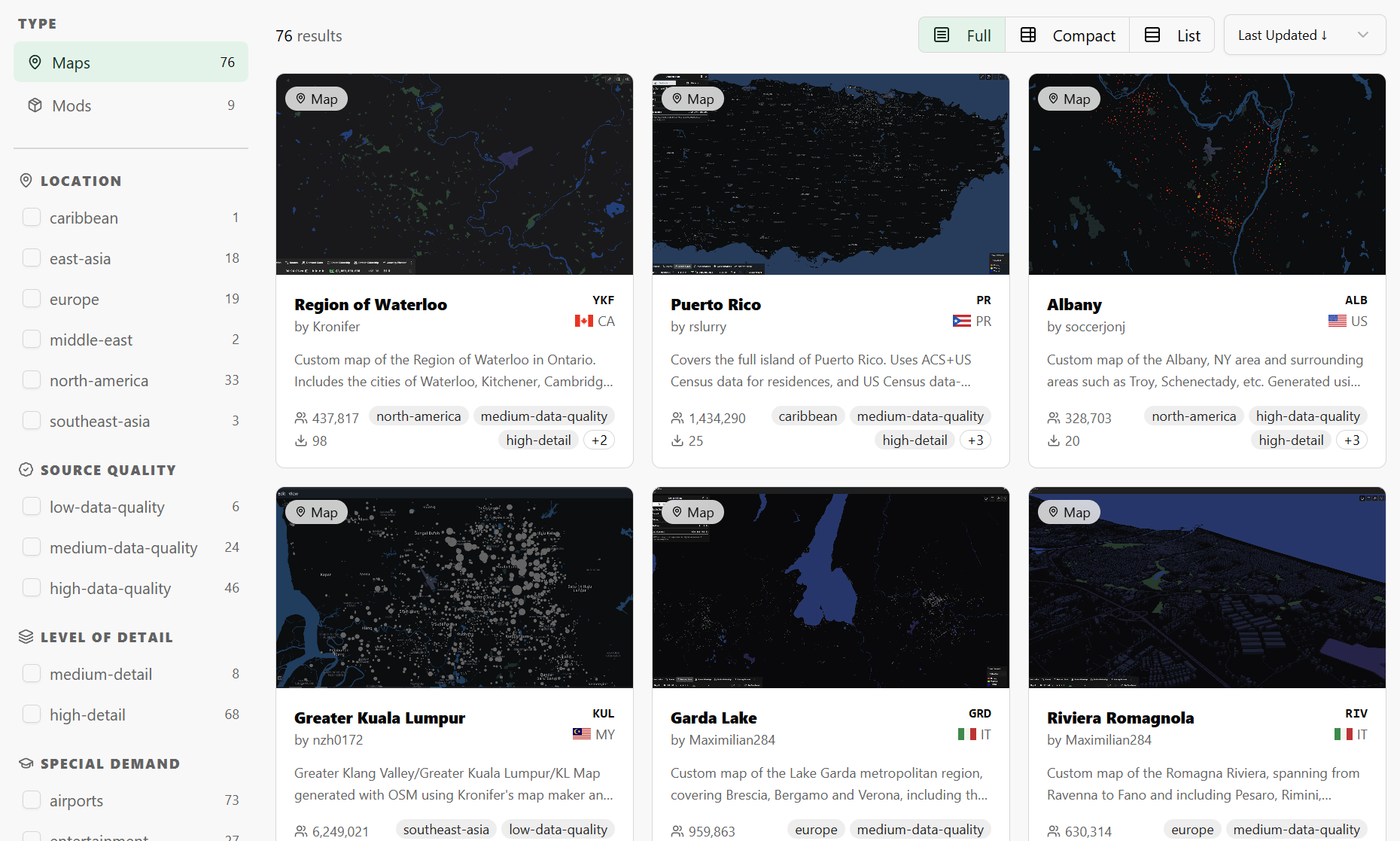Expand the +3 hidden tags on Puerto Rico card
The width and height of the screenshot is (1400, 841).
coord(975,440)
